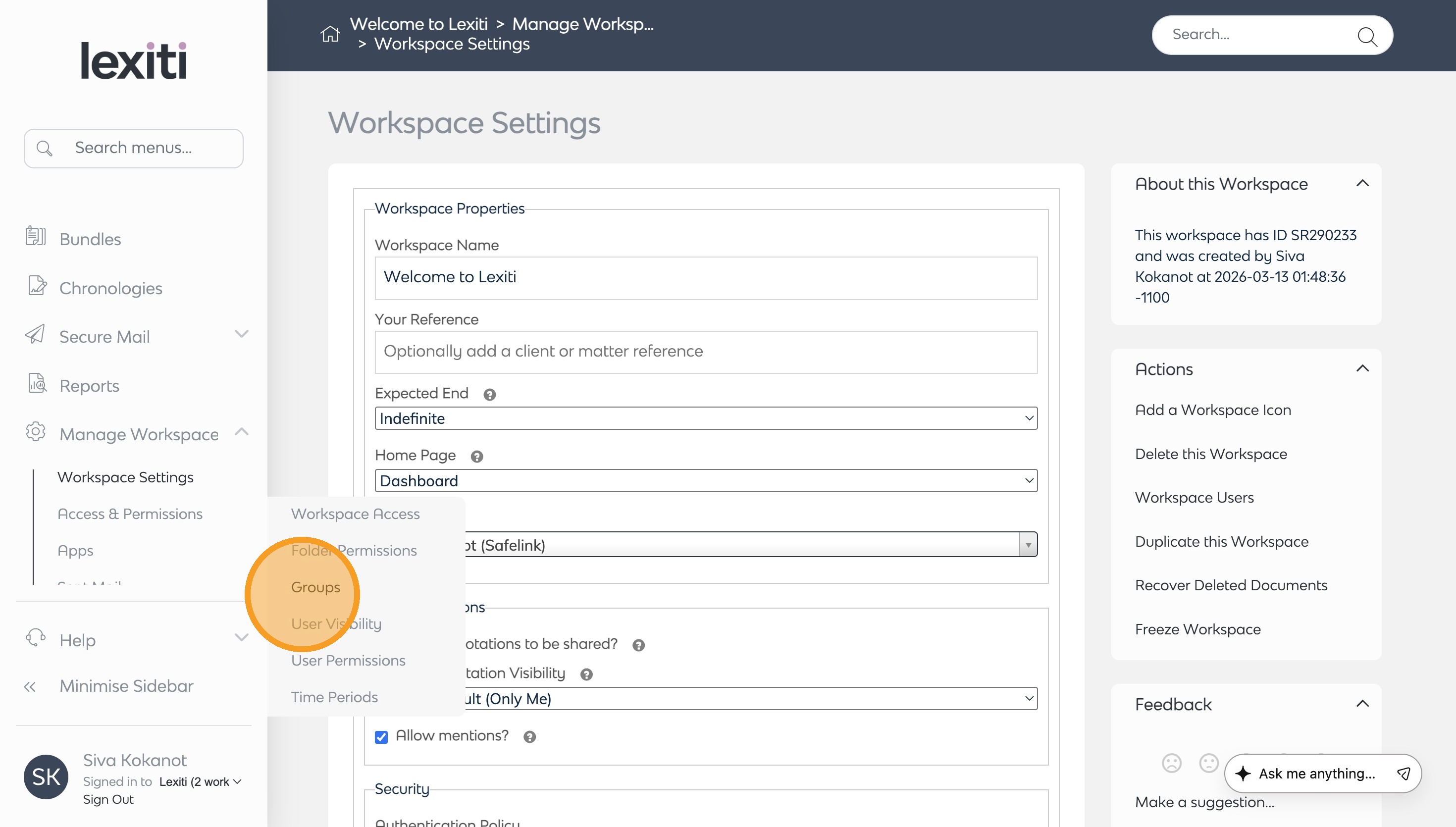
Task: Click the Home Page help icon
Action: tap(477, 456)
